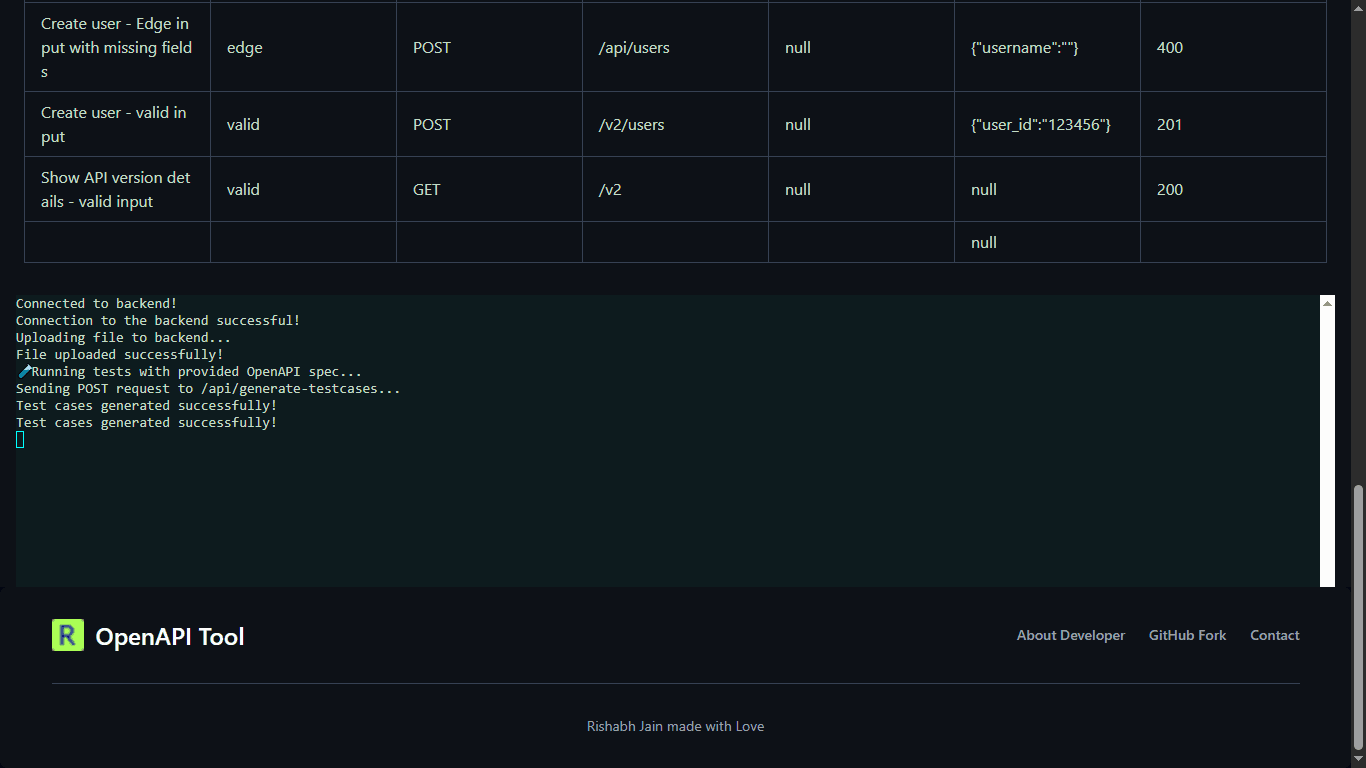
Task: Select the 201 status code cell
Action: point(1233,124)
